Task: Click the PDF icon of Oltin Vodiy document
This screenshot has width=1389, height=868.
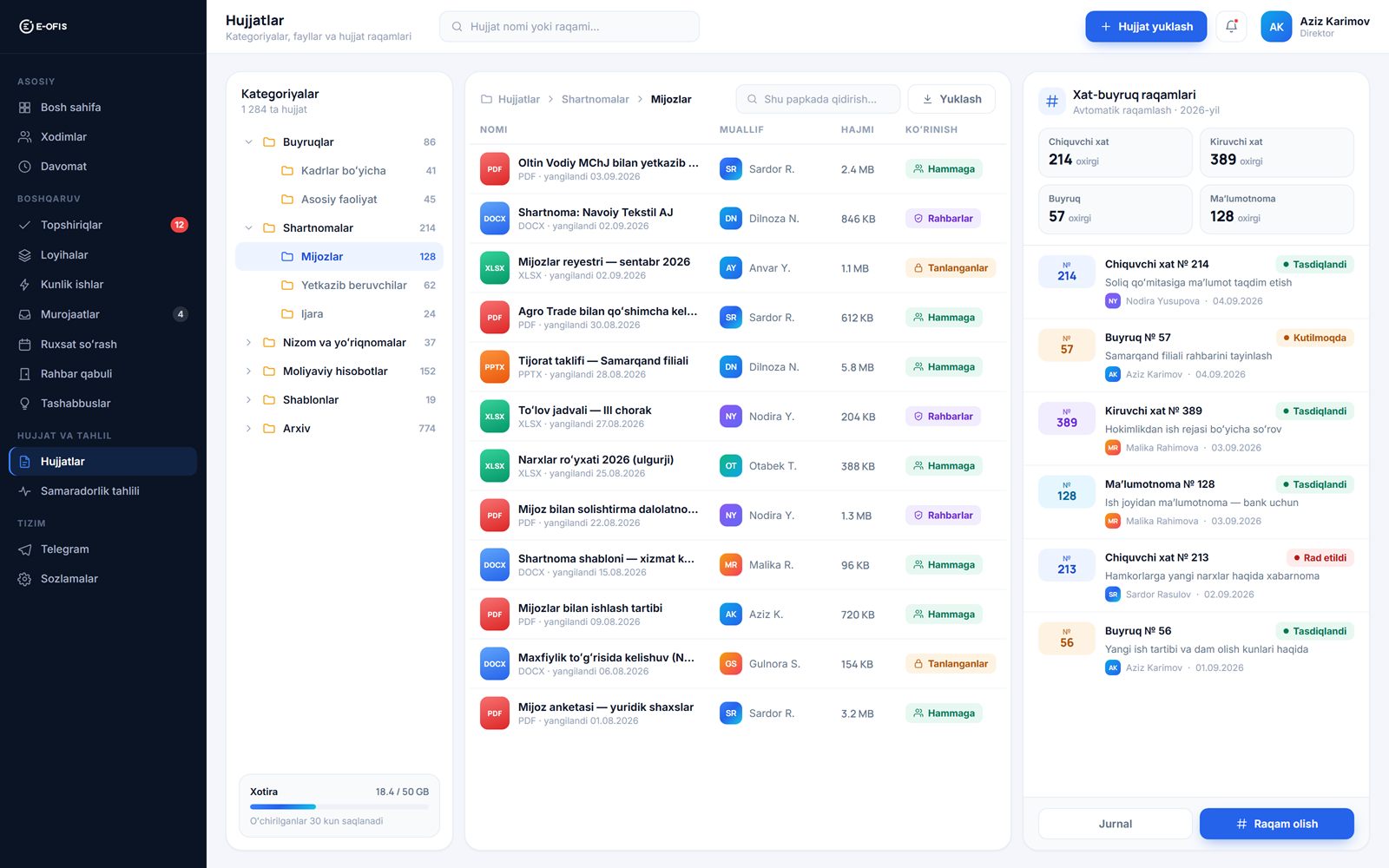Action: (495, 169)
